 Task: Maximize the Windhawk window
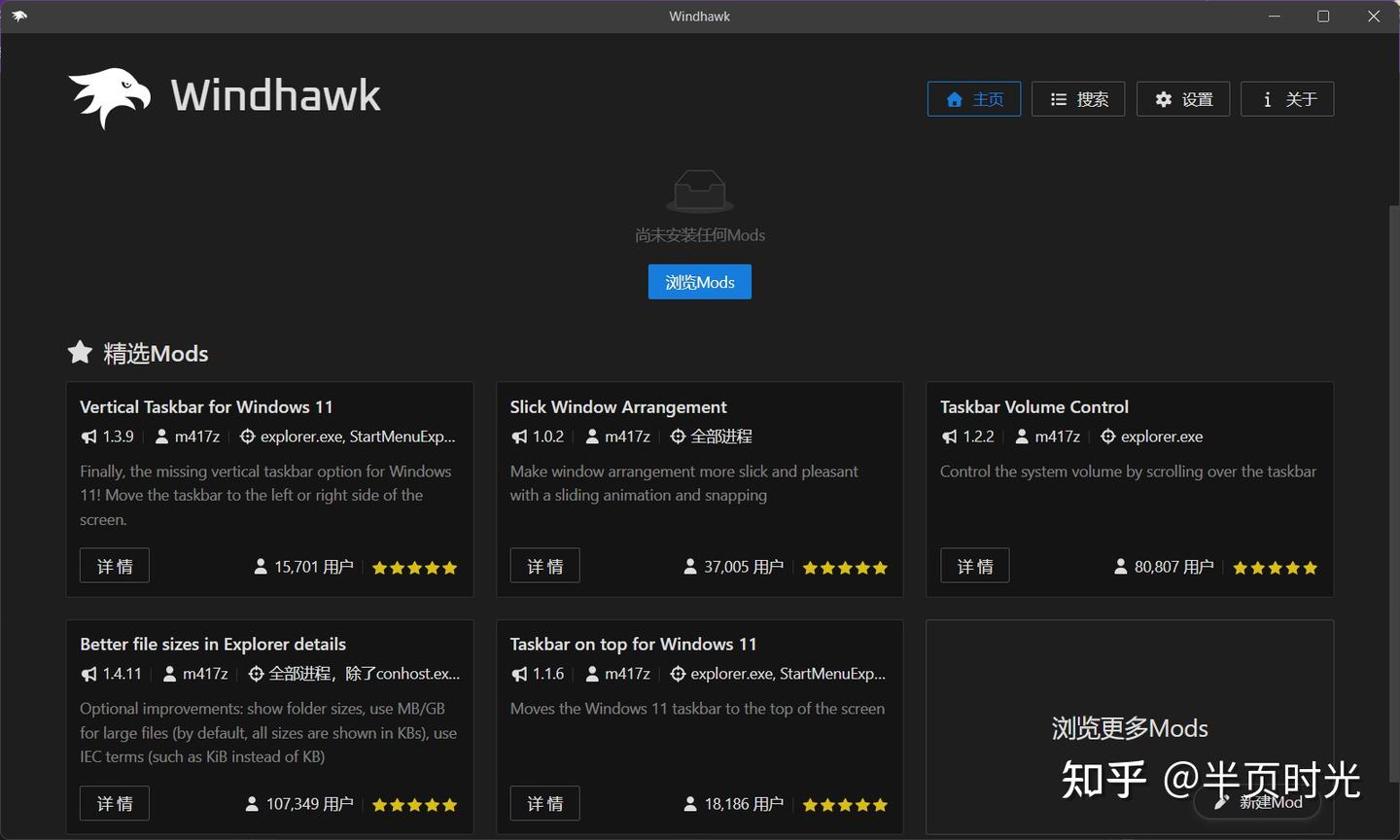[1323, 17]
